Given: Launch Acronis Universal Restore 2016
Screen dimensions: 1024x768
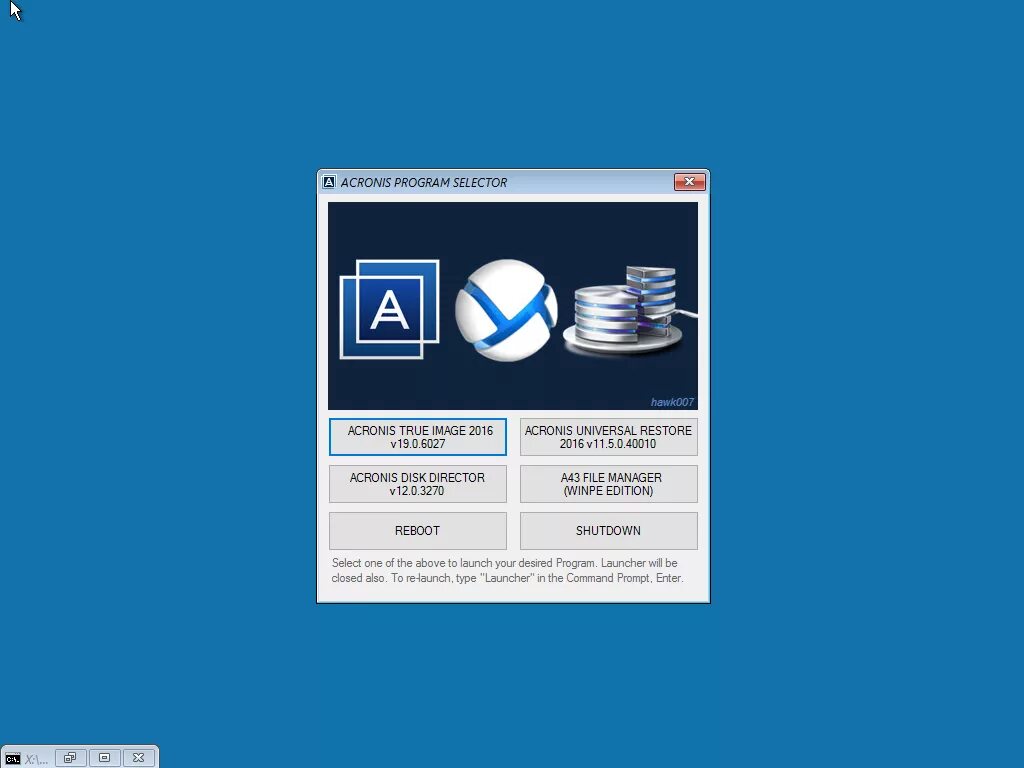Looking at the screenshot, I should tap(608, 437).
